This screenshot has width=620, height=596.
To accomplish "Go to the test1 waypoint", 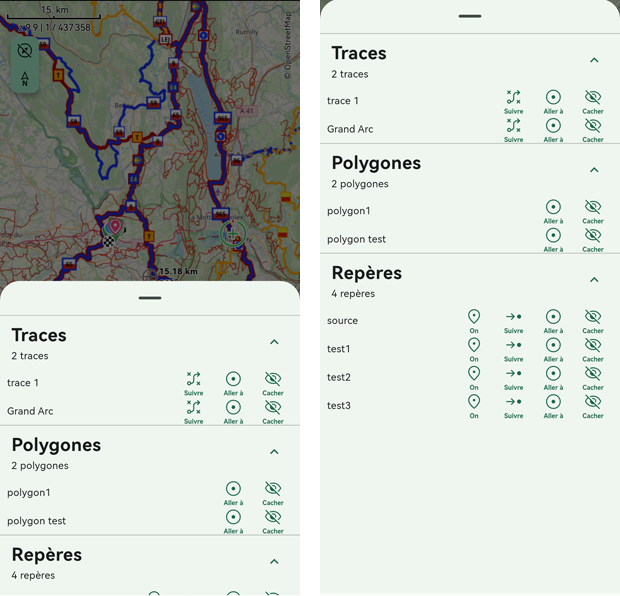I will point(553,350).
